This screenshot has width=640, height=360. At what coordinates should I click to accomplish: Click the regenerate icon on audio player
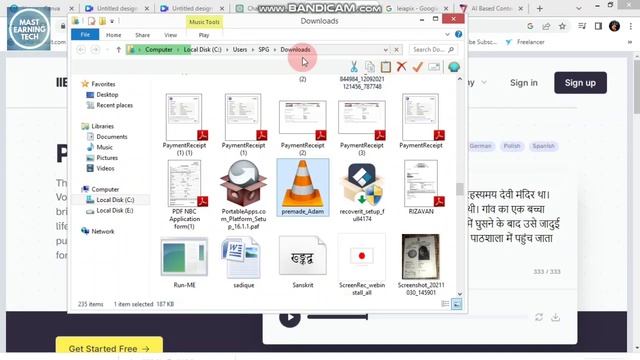[539, 317]
